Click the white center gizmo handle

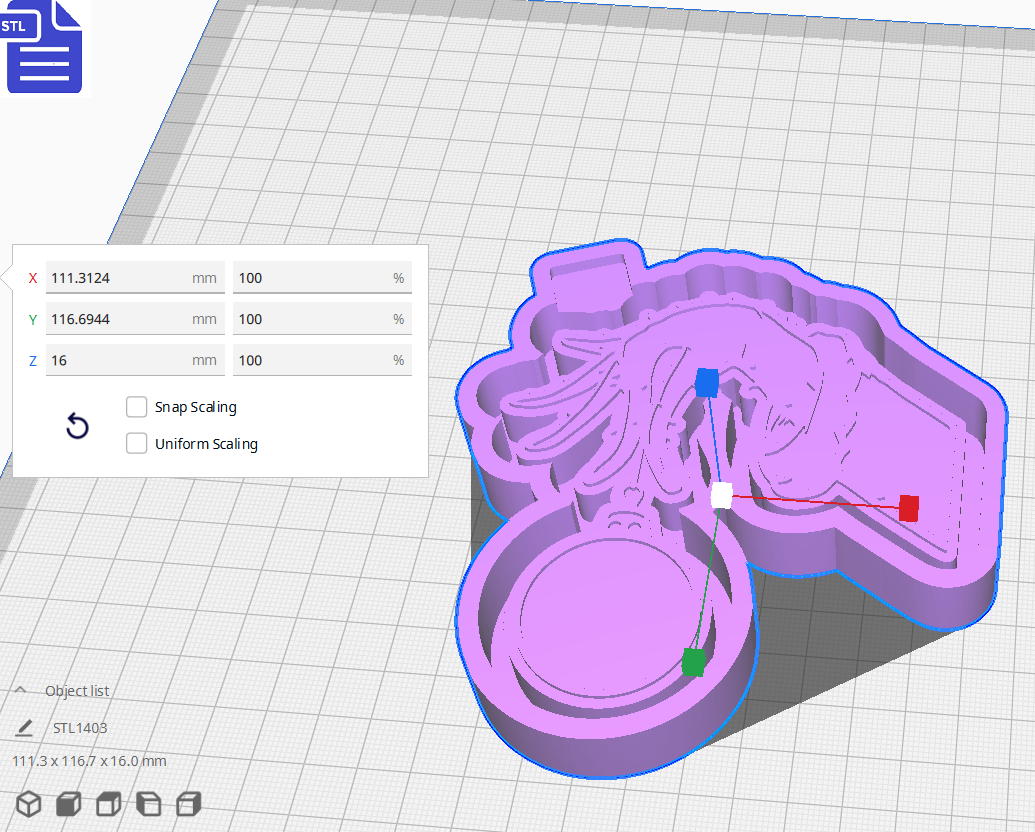pos(723,497)
